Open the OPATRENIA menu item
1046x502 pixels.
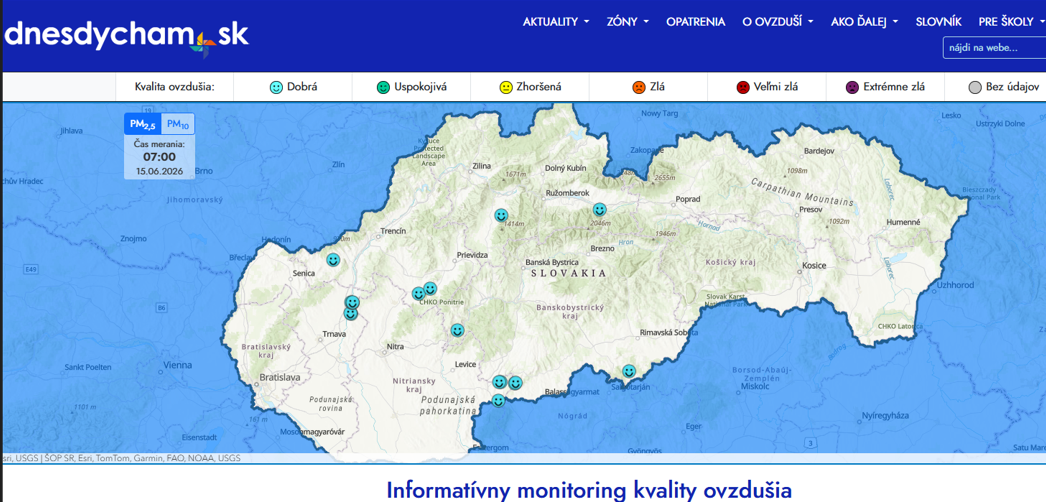[x=695, y=22]
